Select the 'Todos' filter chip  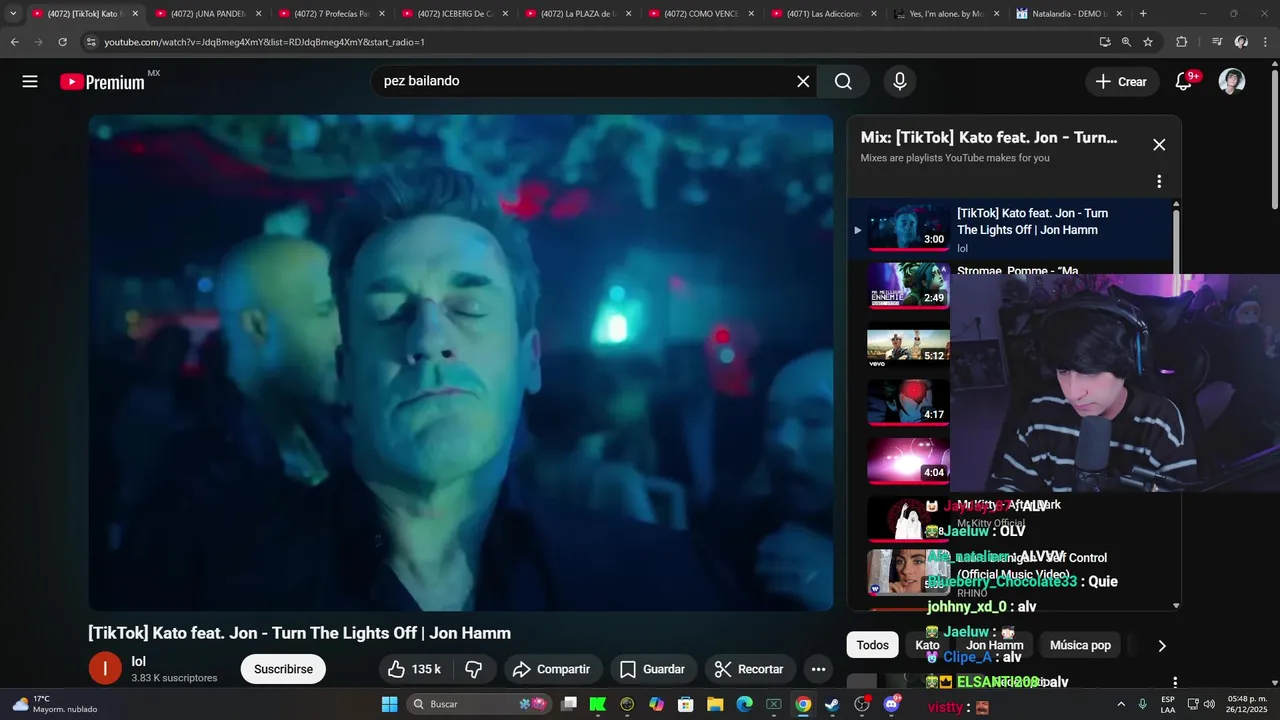[872, 645]
